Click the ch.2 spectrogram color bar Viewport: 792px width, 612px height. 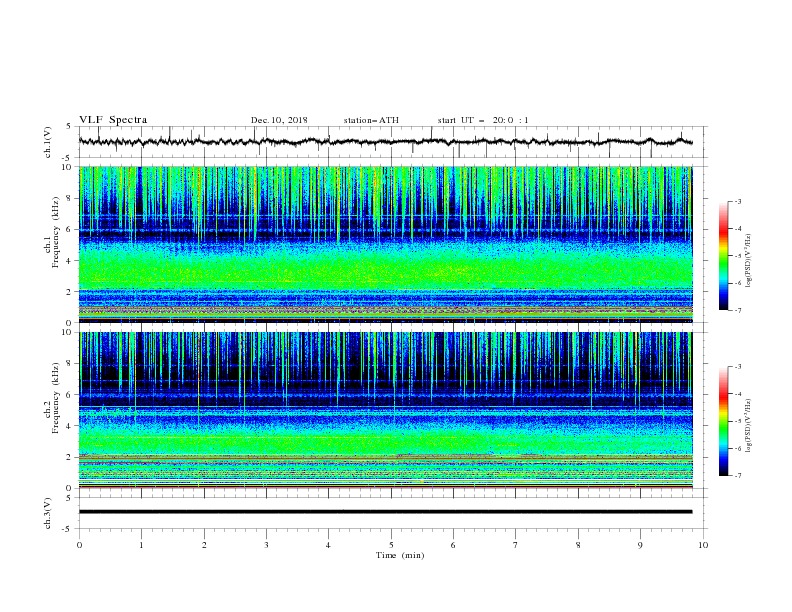pos(723,421)
